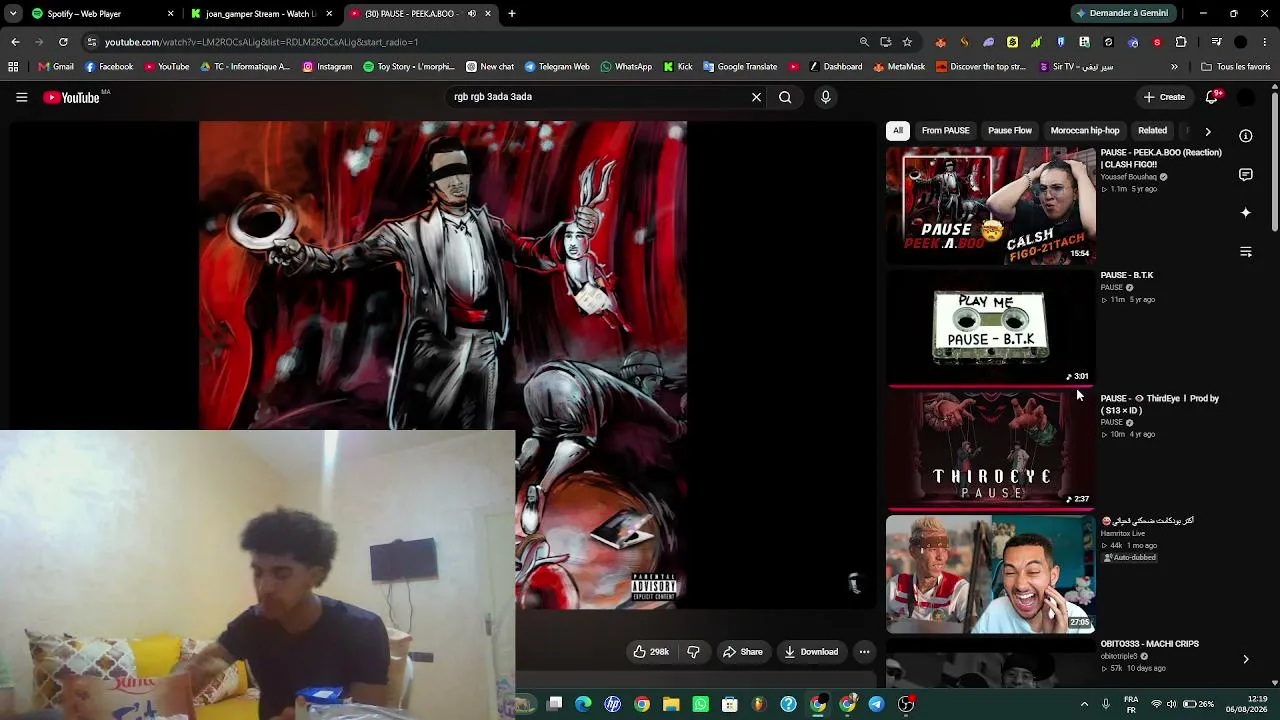Open Microsoft Edge from the taskbar

[x=584, y=704]
